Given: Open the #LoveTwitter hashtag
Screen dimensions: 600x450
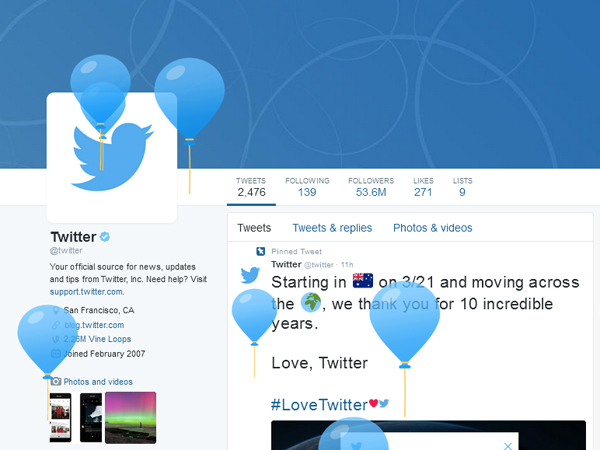Looking at the screenshot, I should pos(320,405).
